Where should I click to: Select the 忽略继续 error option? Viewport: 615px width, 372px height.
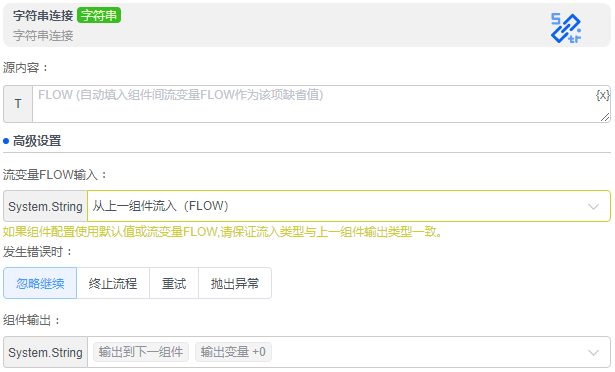[40, 283]
